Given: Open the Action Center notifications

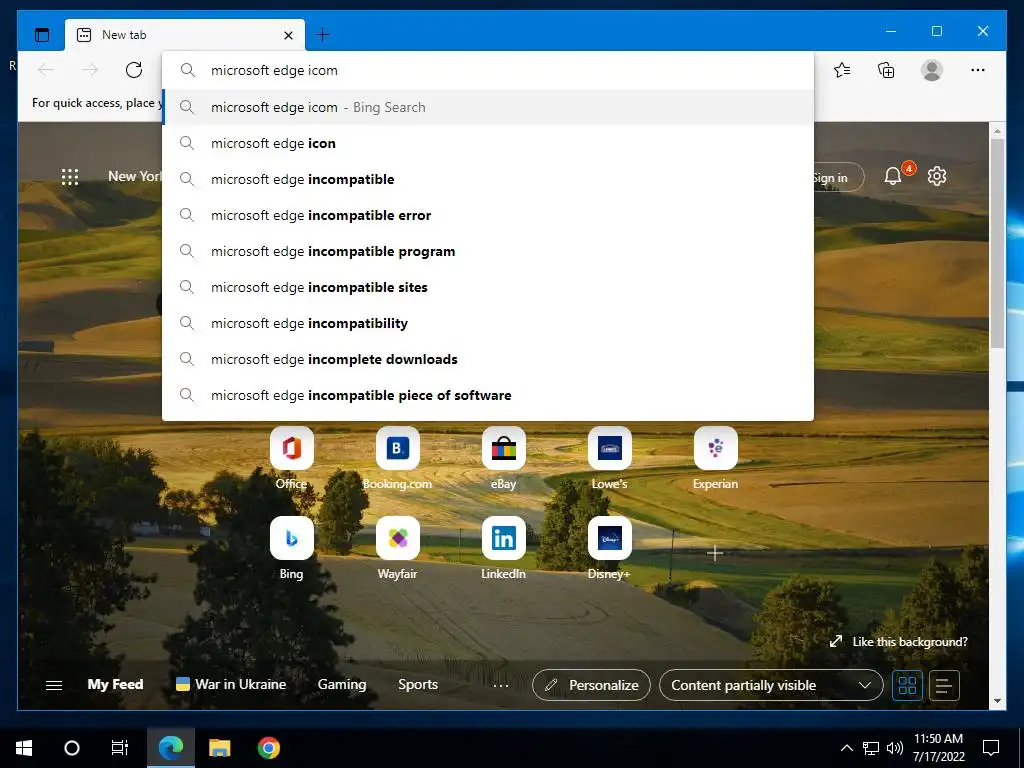Looking at the screenshot, I should click(991, 748).
